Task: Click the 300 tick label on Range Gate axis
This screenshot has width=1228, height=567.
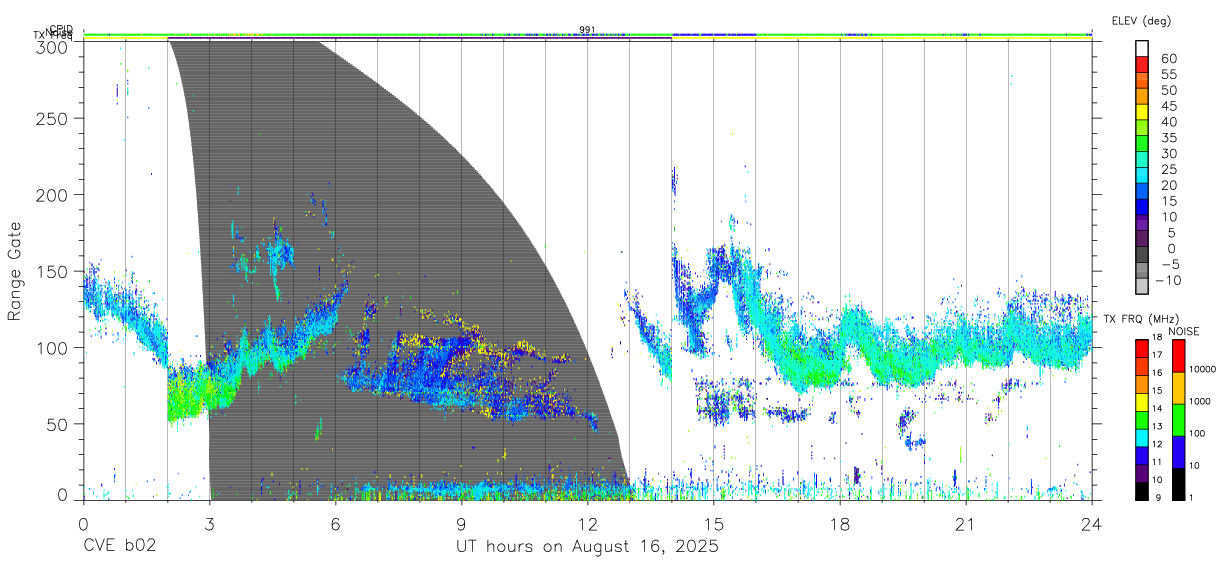Action: 52,46
